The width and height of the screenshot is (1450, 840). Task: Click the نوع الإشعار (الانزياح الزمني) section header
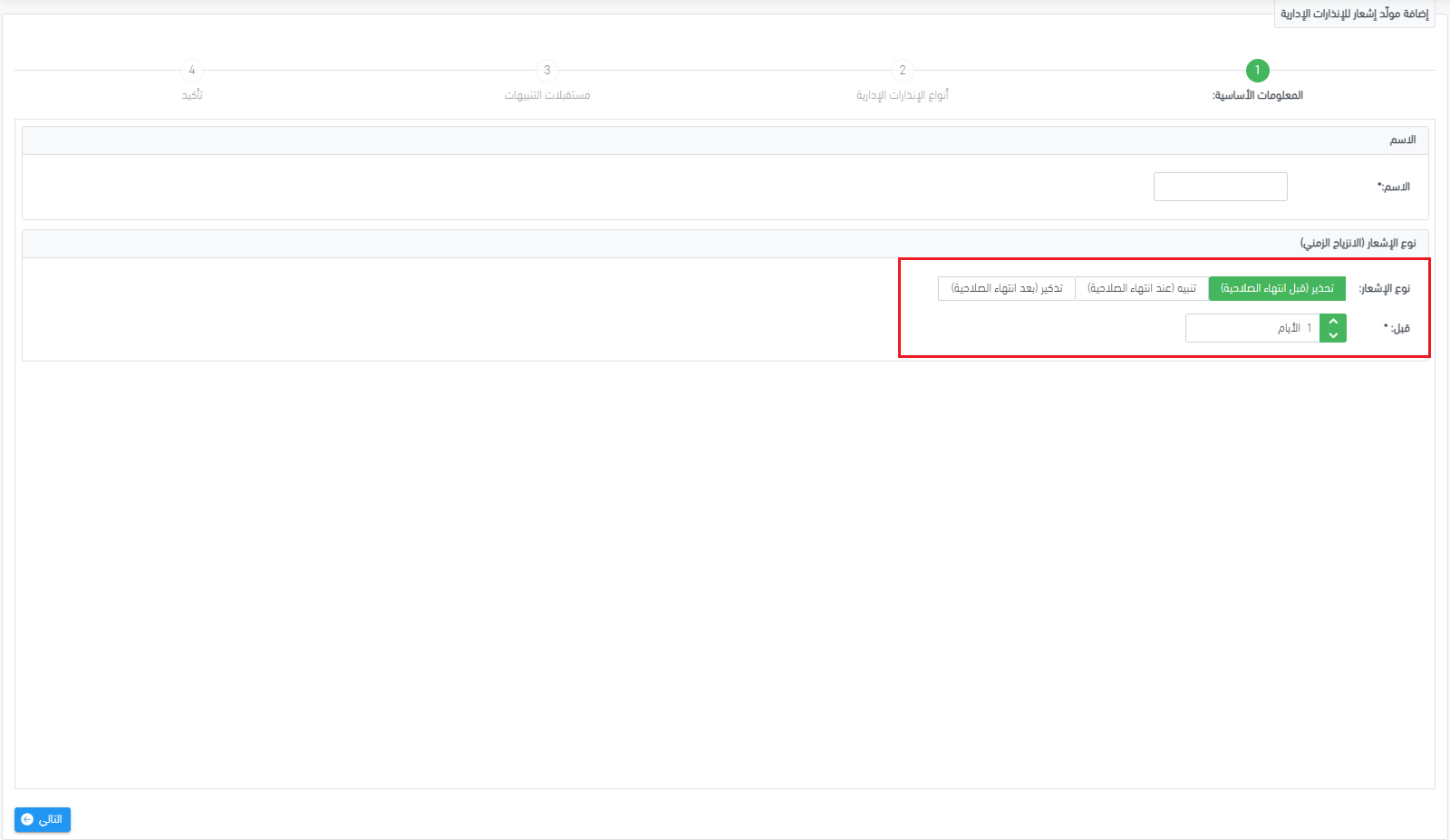pos(725,244)
